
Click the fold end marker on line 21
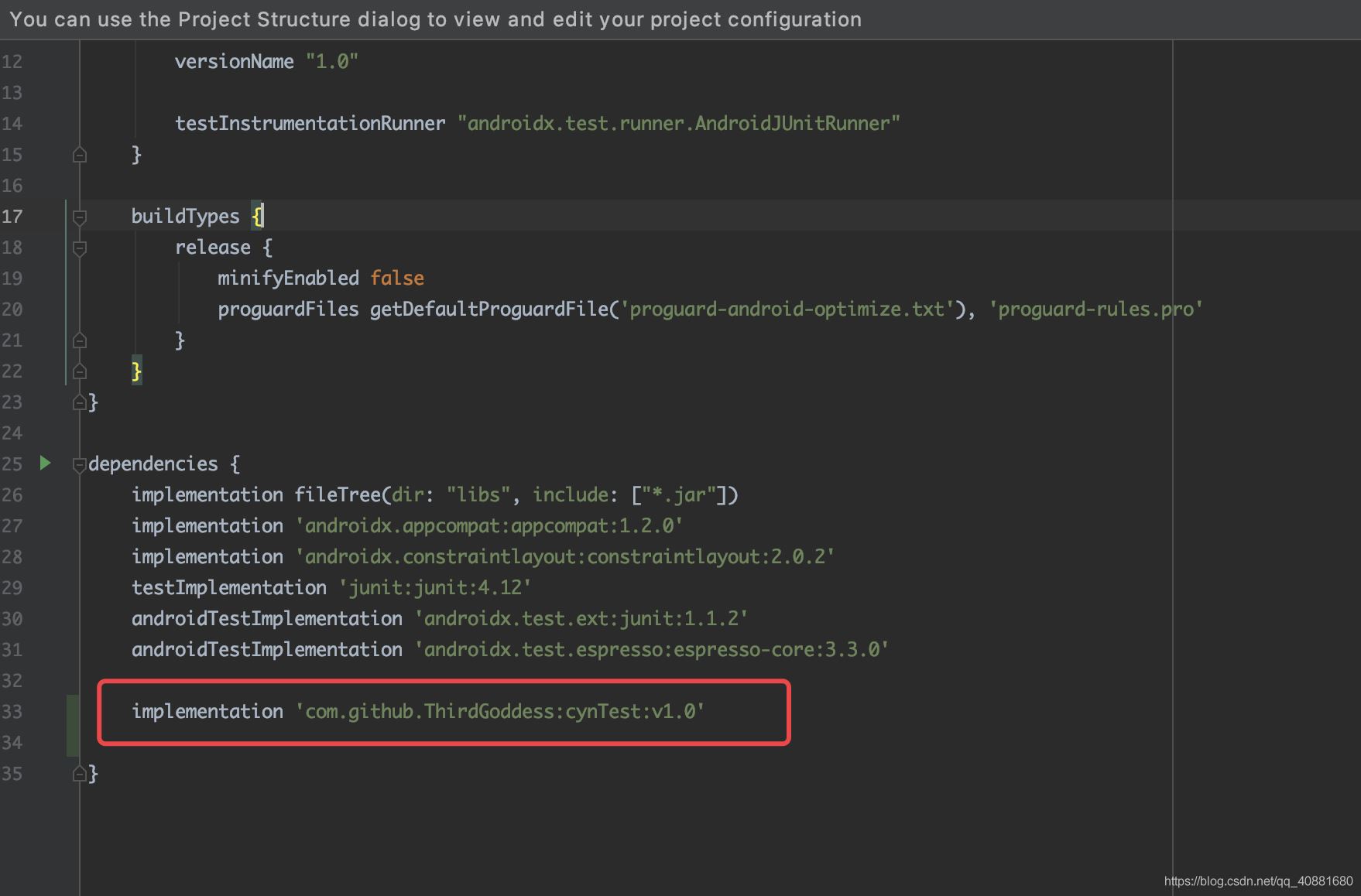tap(79, 340)
